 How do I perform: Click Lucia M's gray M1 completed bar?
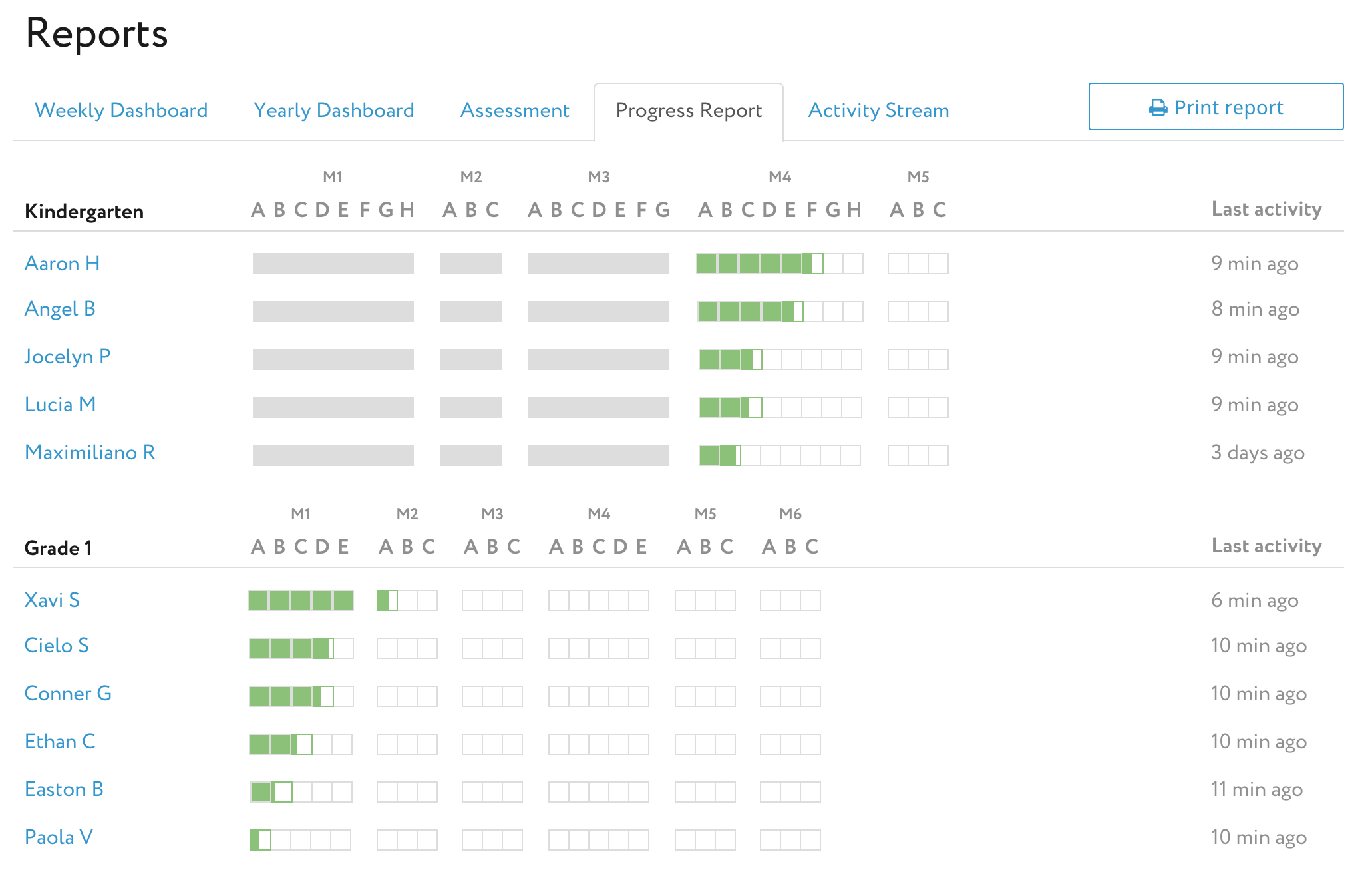pos(333,407)
